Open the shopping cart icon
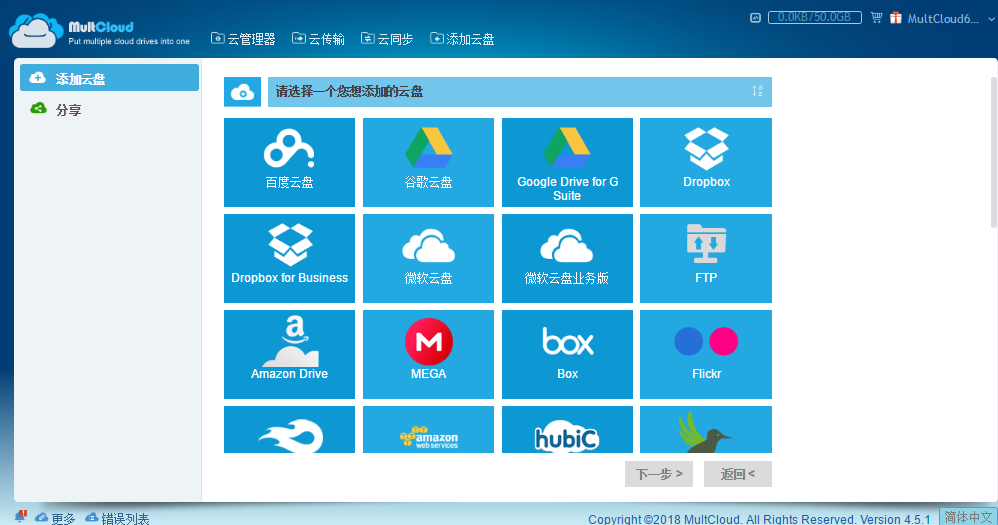 876,18
